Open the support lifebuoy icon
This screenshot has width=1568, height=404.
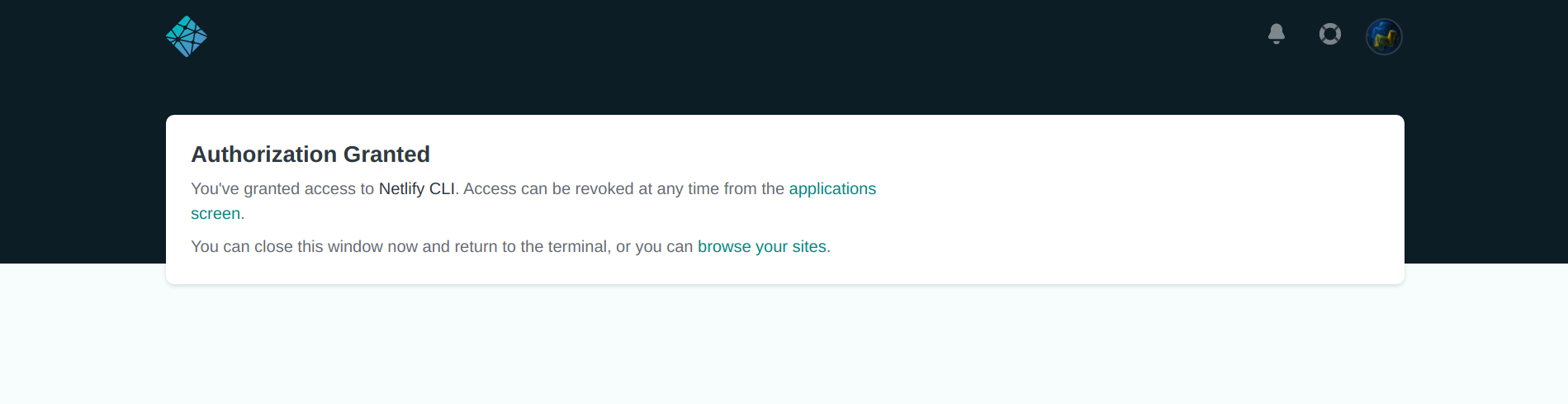[x=1330, y=34]
